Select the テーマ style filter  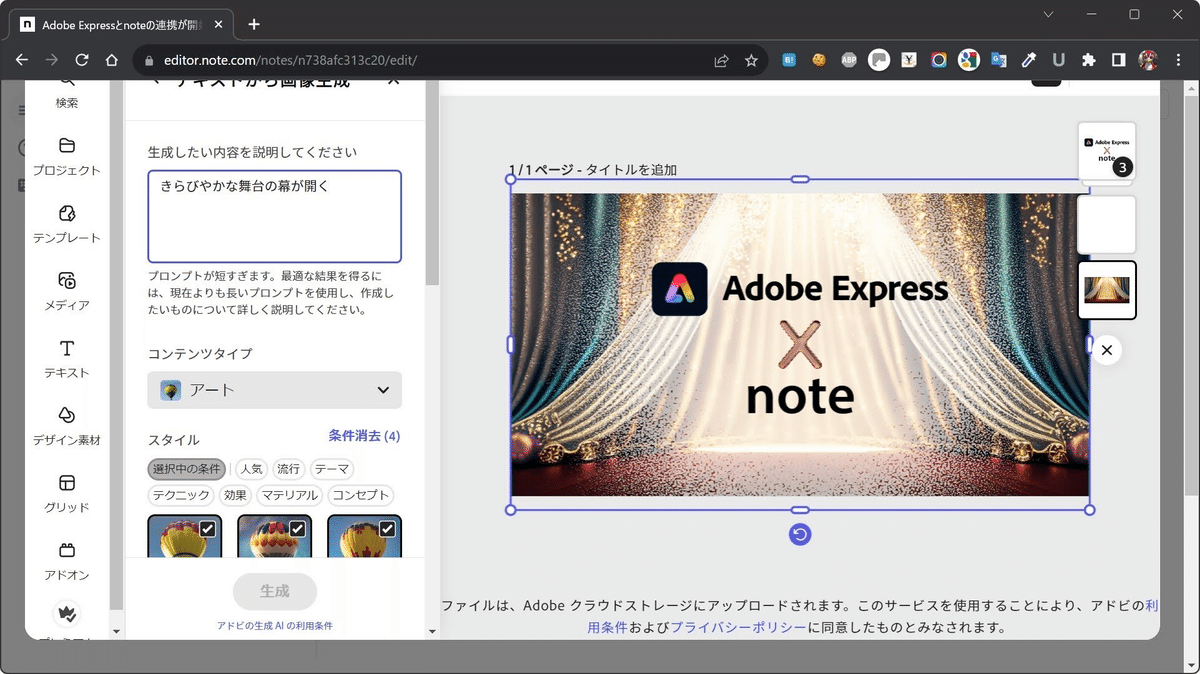(x=332, y=469)
